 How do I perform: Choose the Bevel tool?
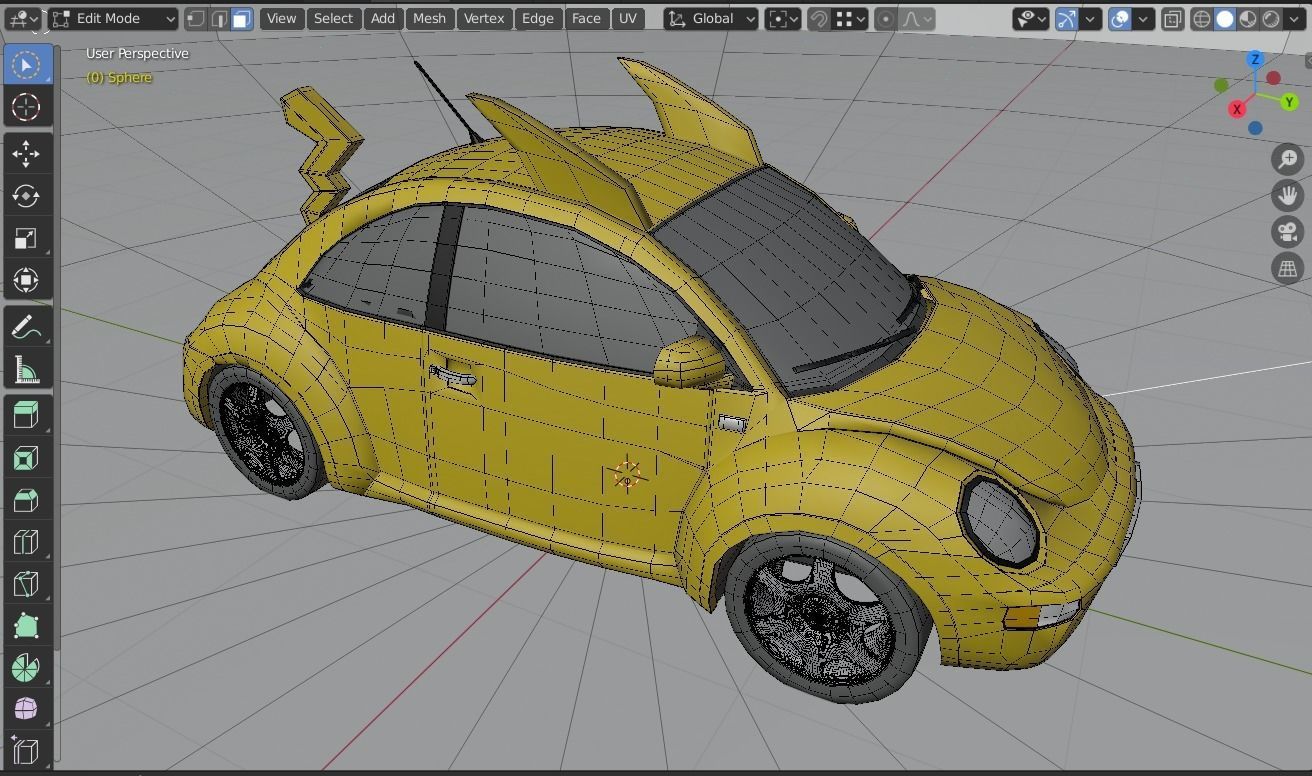[26, 500]
